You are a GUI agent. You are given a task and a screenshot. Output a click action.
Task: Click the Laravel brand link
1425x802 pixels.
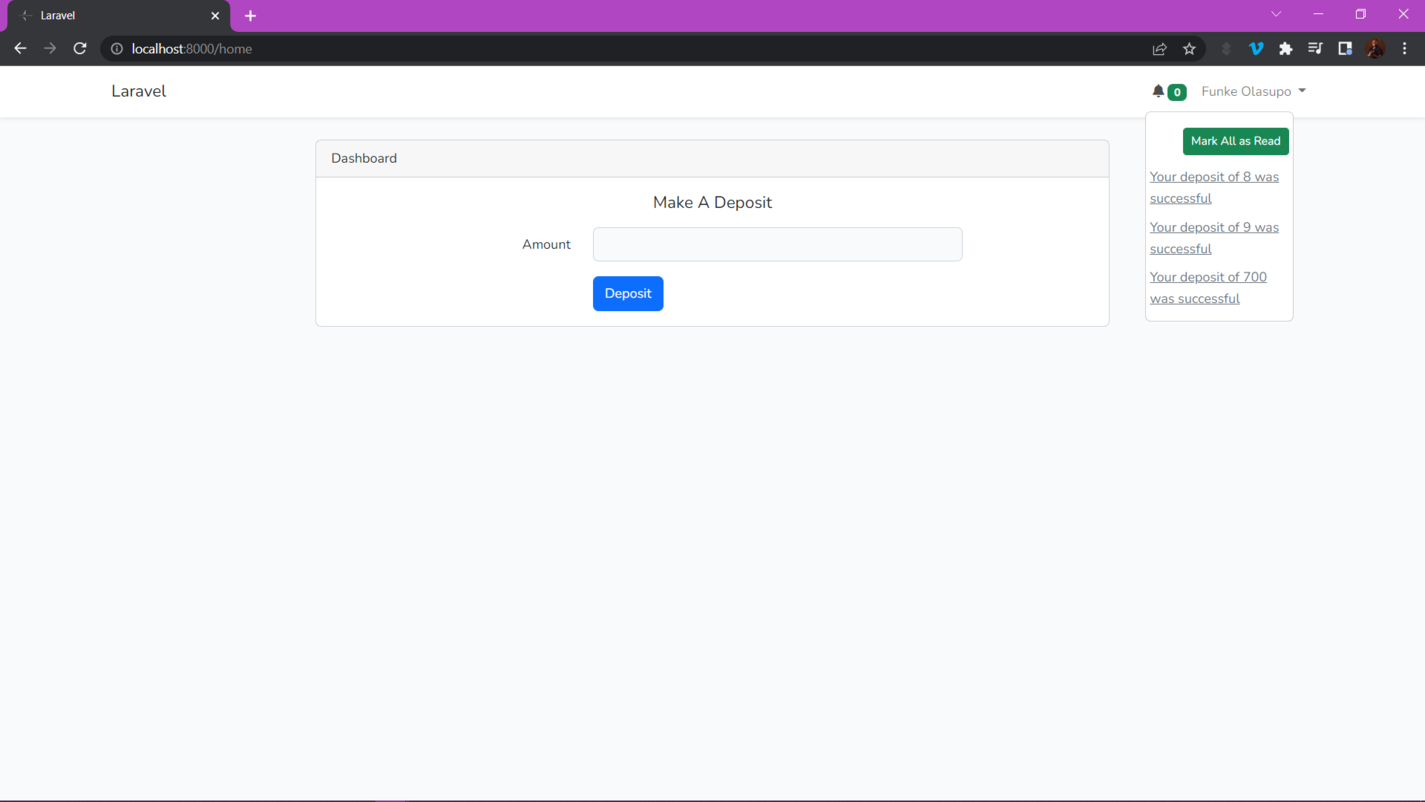click(138, 91)
